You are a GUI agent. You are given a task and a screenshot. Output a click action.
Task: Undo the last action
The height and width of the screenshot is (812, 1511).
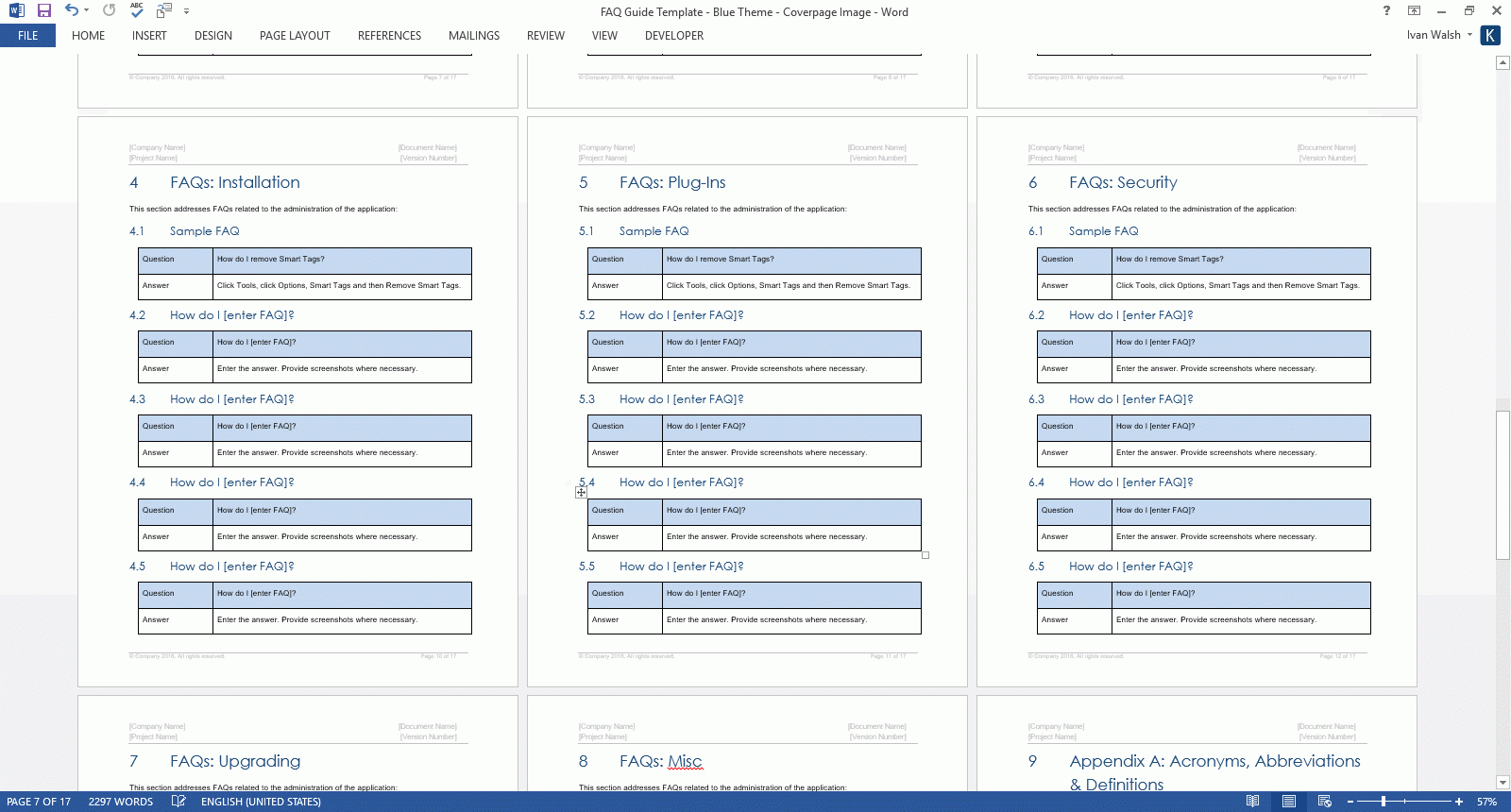point(71,10)
